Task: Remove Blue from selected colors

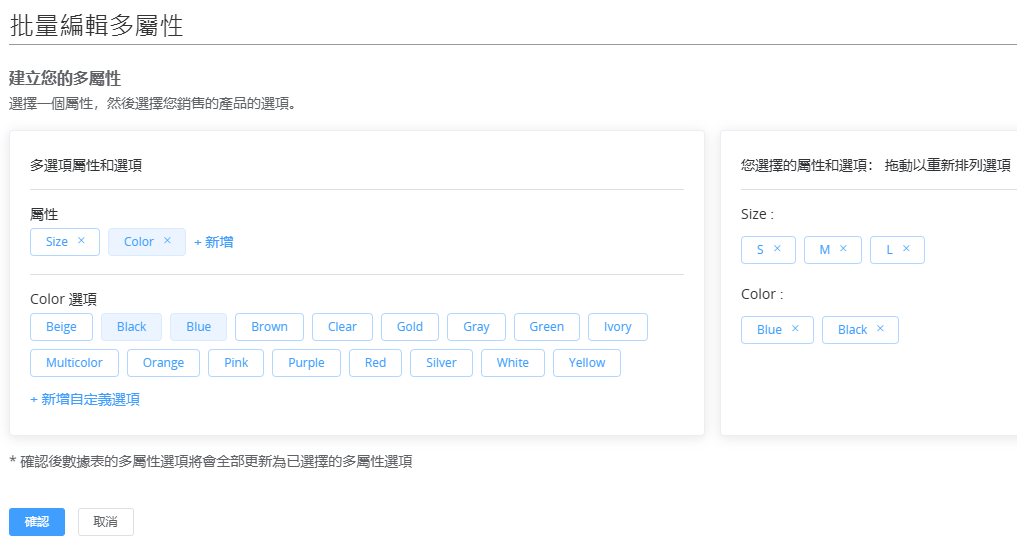Action: coord(795,329)
